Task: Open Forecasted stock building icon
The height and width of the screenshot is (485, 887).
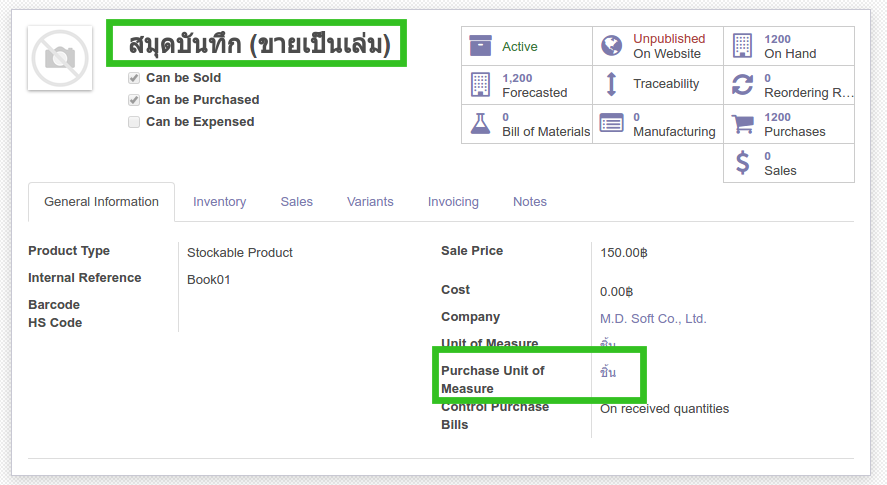Action: click(x=480, y=84)
